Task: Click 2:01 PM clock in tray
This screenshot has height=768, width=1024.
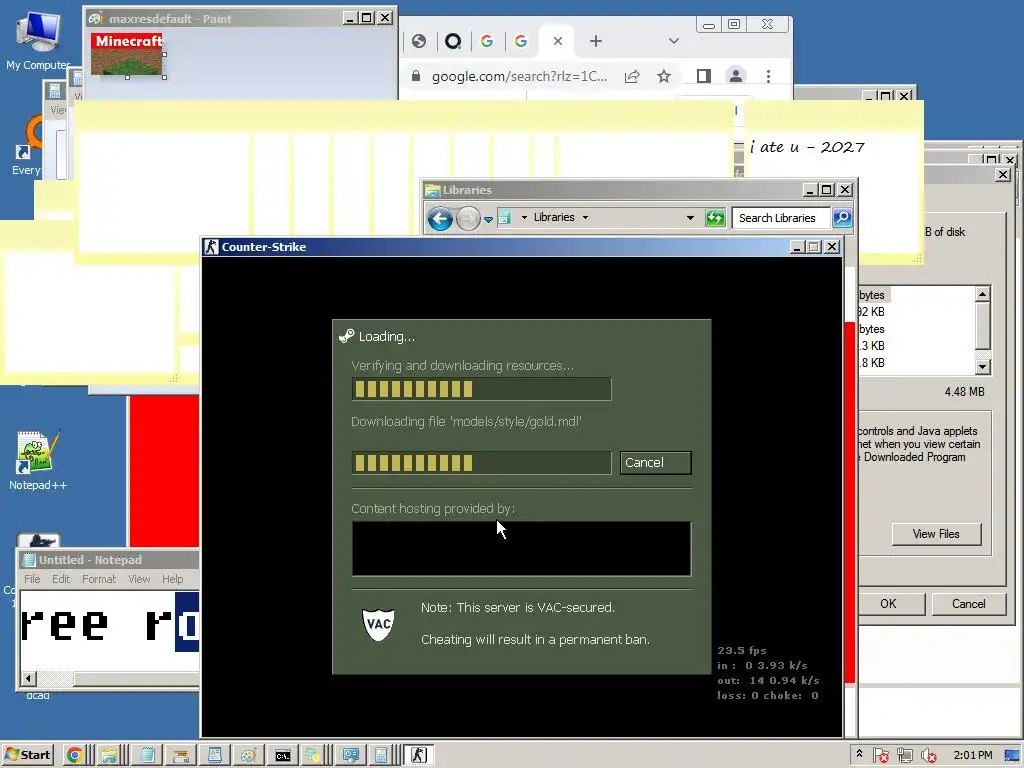Action: [973, 755]
